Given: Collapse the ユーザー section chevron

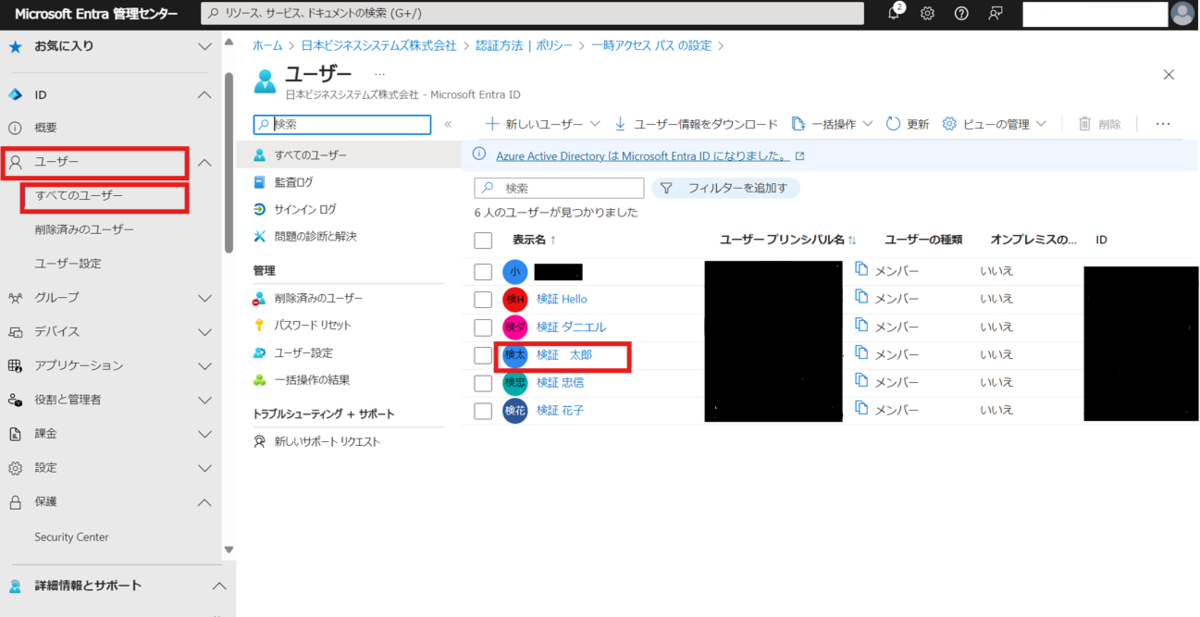Looking at the screenshot, I should click(x=204, y=162).
